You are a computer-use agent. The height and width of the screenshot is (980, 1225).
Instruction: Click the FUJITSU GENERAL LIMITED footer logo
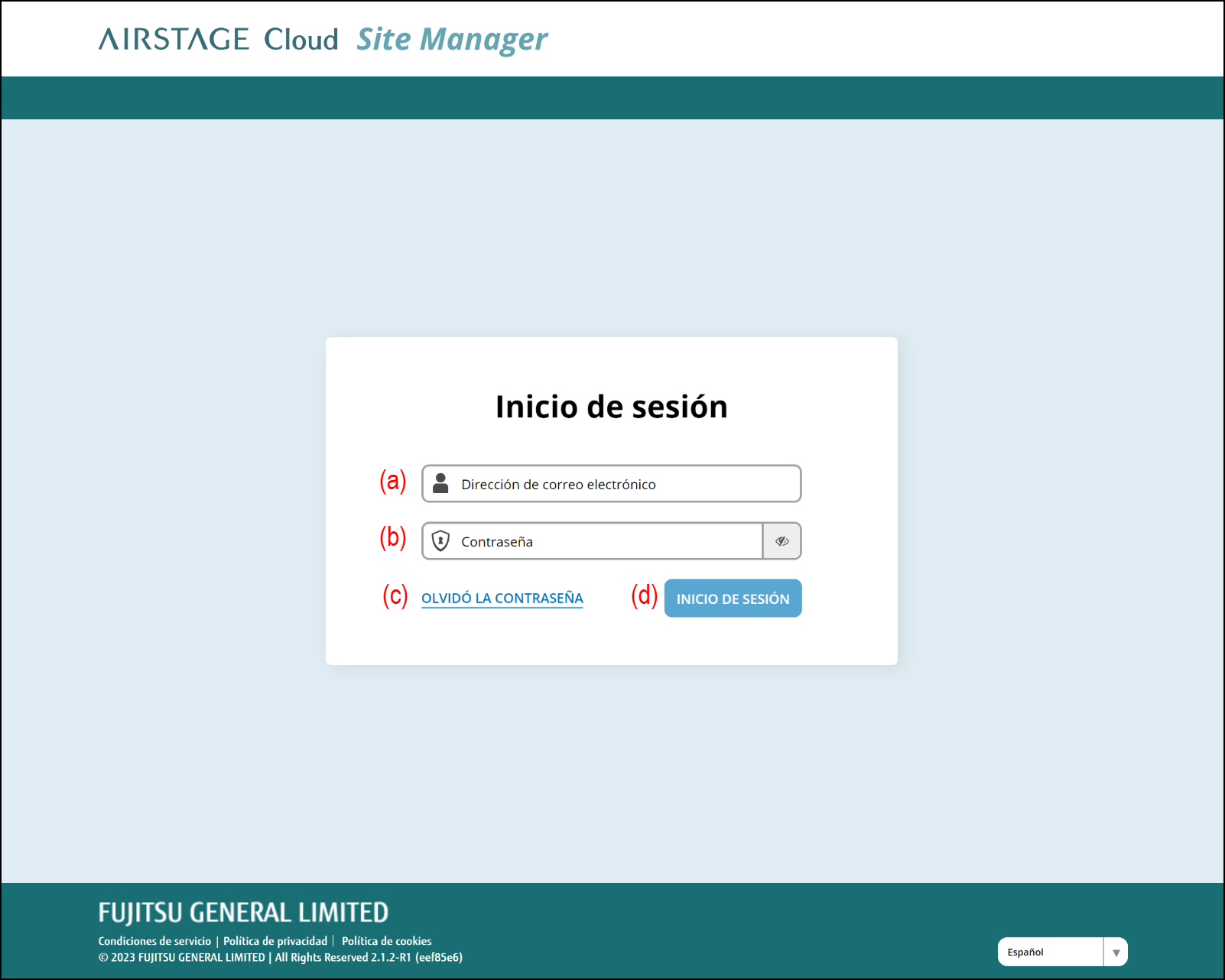(x=243, y=912)
